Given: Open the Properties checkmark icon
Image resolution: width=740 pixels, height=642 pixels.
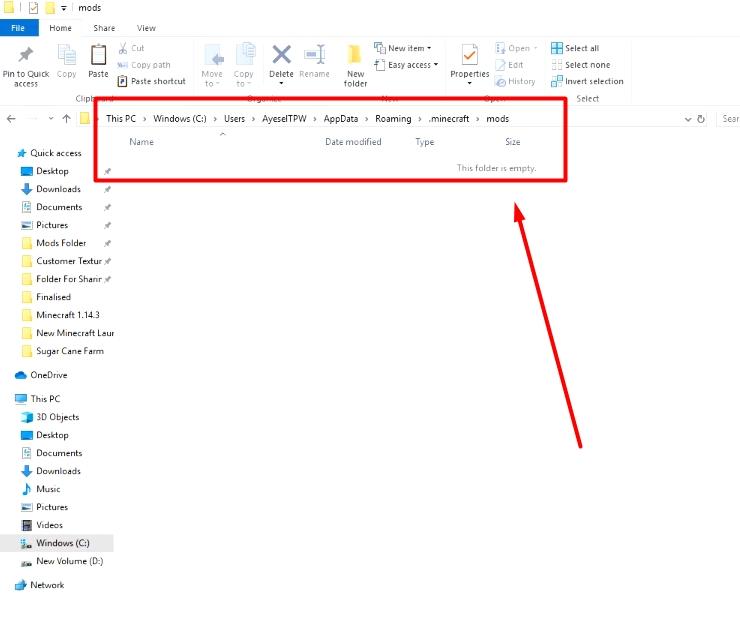Looking at the screenshot, I should click(x=470, y=55).
